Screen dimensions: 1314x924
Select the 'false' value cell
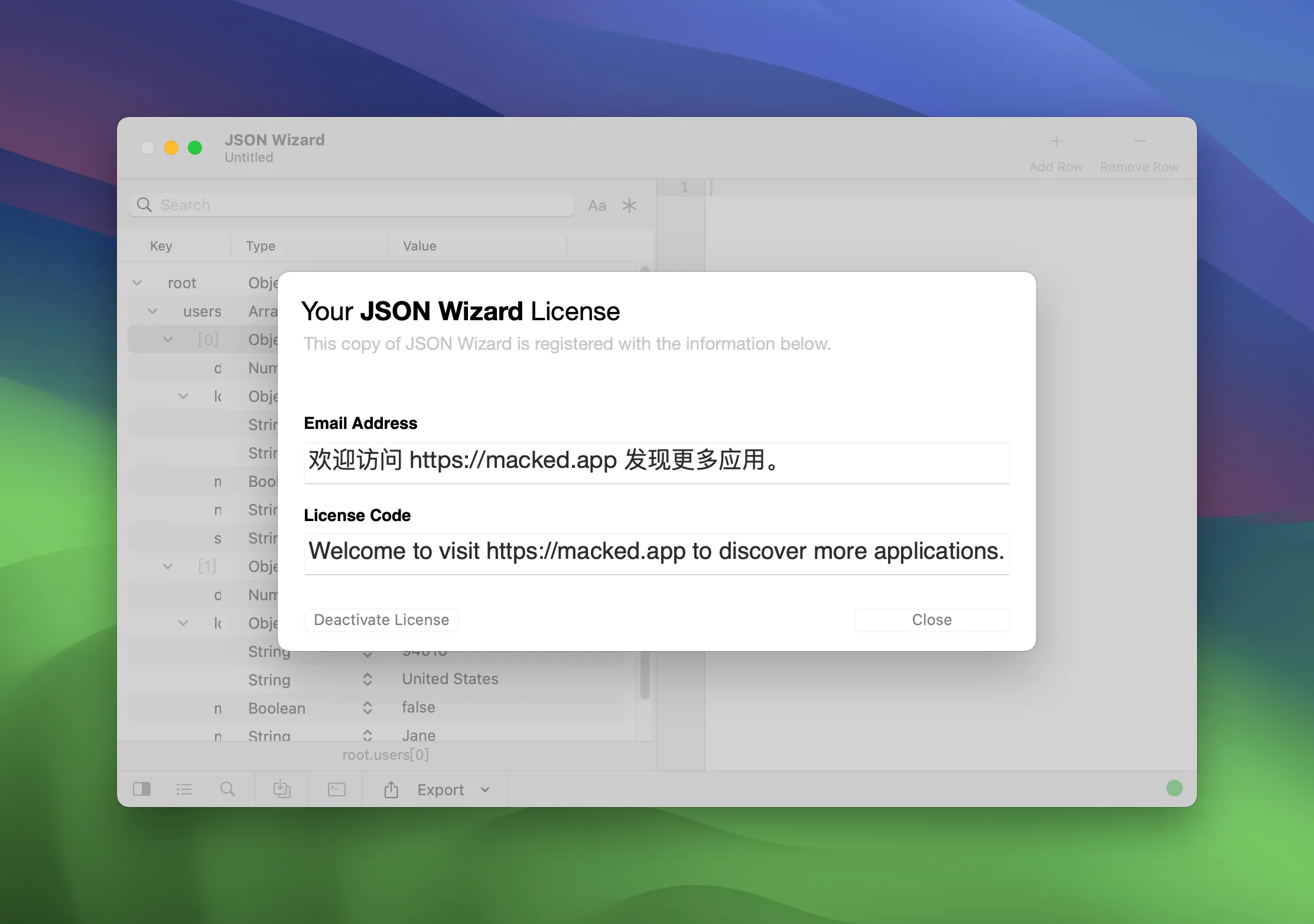click(x=418, y=707)
